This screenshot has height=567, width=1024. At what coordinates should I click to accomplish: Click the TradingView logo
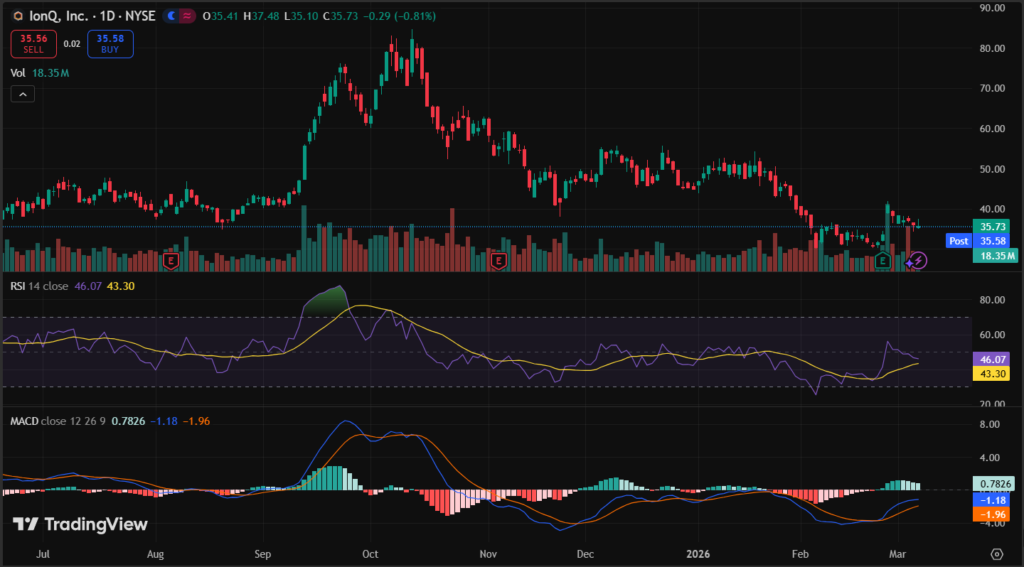pyautogui.click(x=80, y=524)
